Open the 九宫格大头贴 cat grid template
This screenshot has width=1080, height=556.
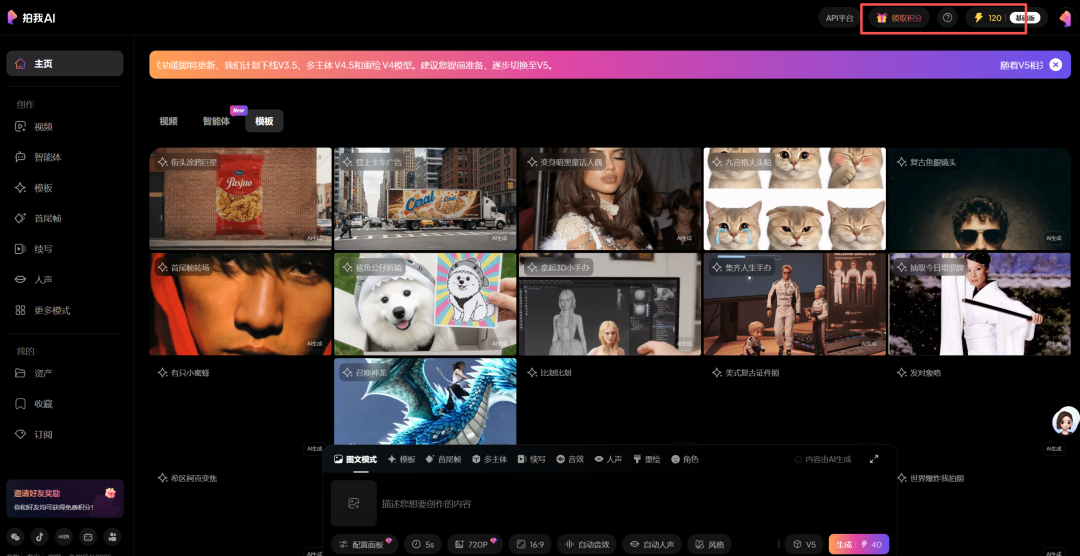tap(794, 198)
